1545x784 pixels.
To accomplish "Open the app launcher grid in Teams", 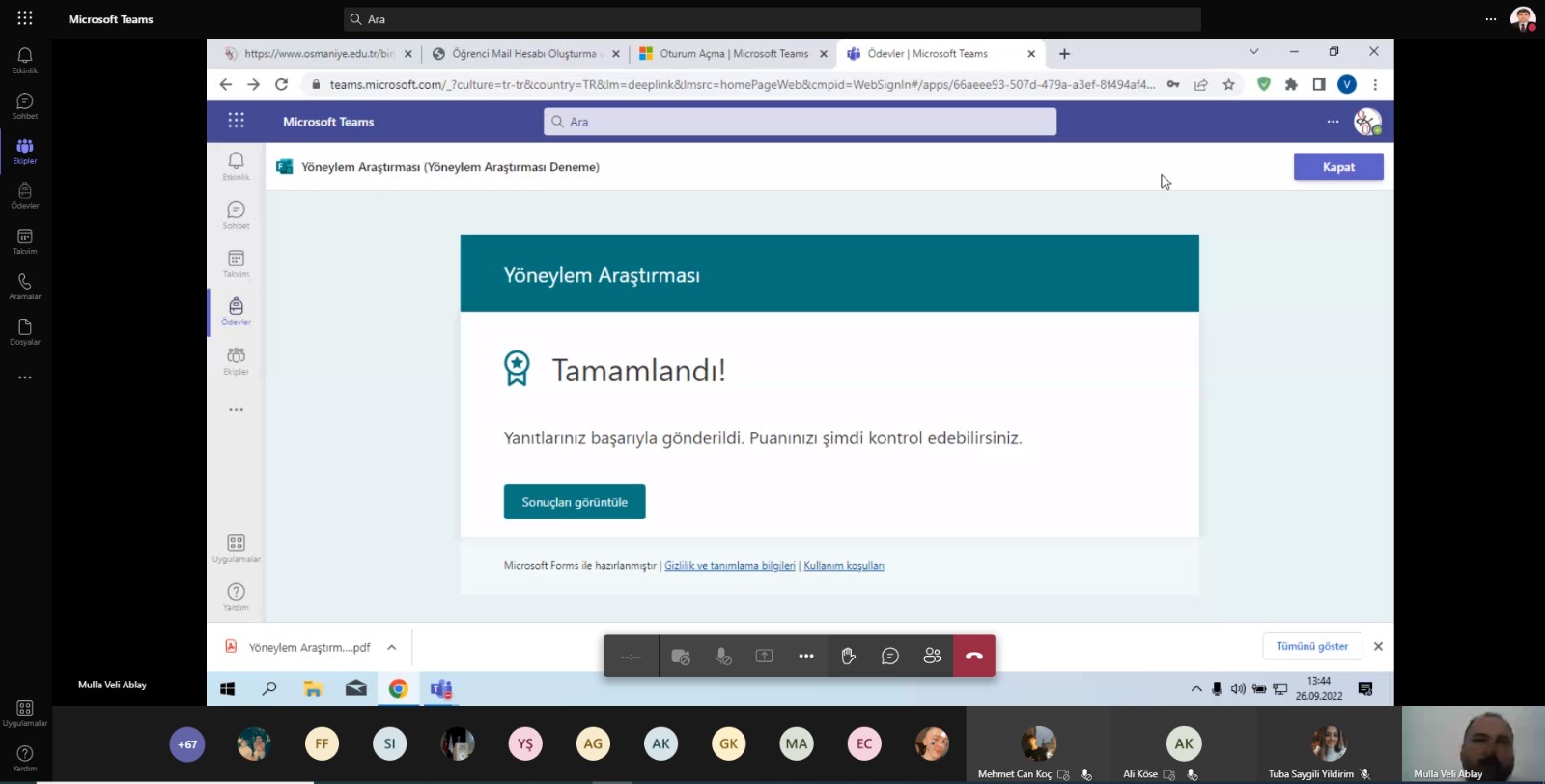I will [x=25, y=18].
